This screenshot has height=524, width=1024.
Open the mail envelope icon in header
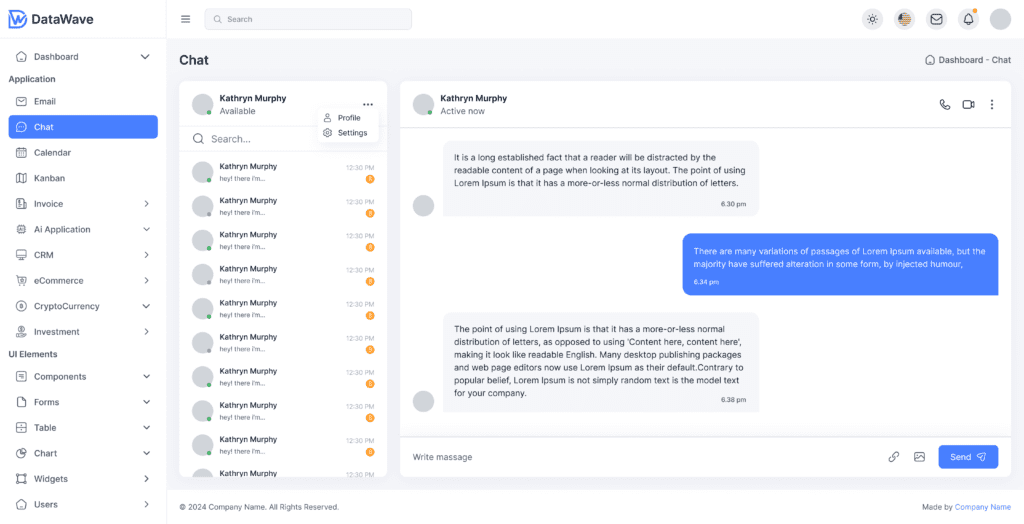(936, 19)
